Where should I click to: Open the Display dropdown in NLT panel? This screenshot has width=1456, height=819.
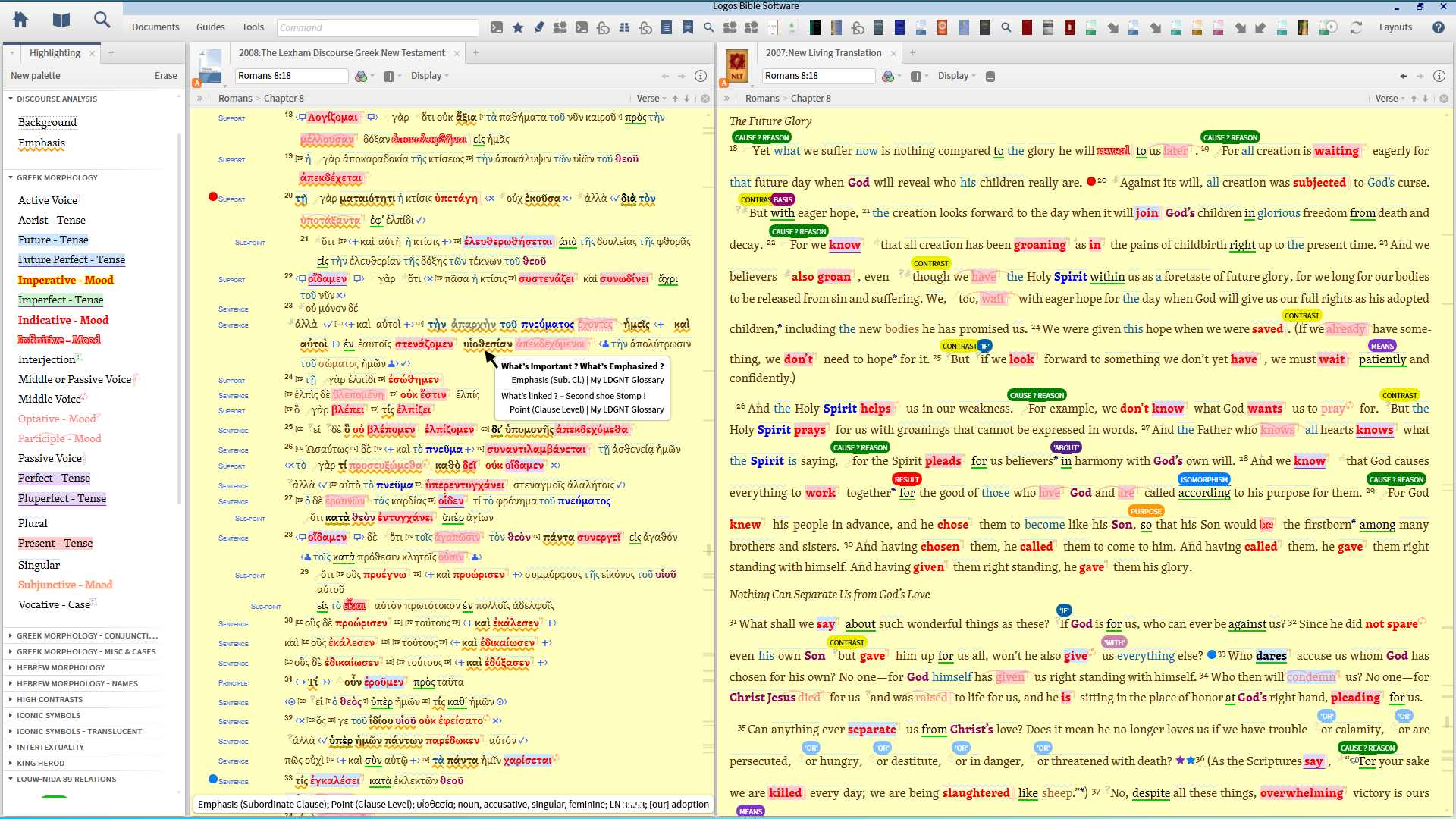point(956,76)
